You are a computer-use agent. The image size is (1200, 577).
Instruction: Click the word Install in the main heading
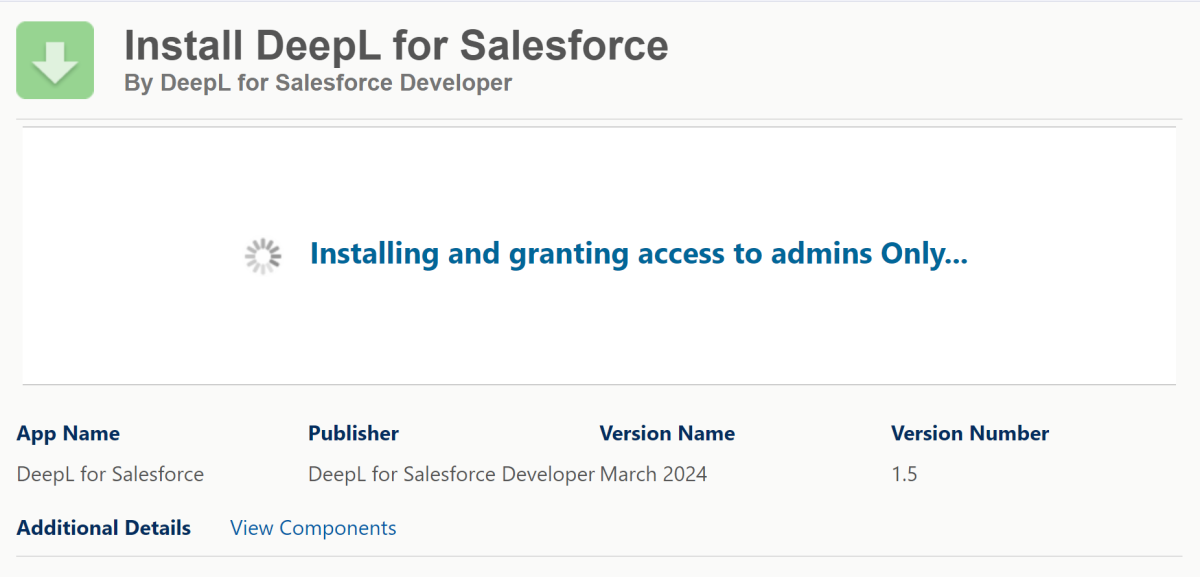(x=183, y=46)
